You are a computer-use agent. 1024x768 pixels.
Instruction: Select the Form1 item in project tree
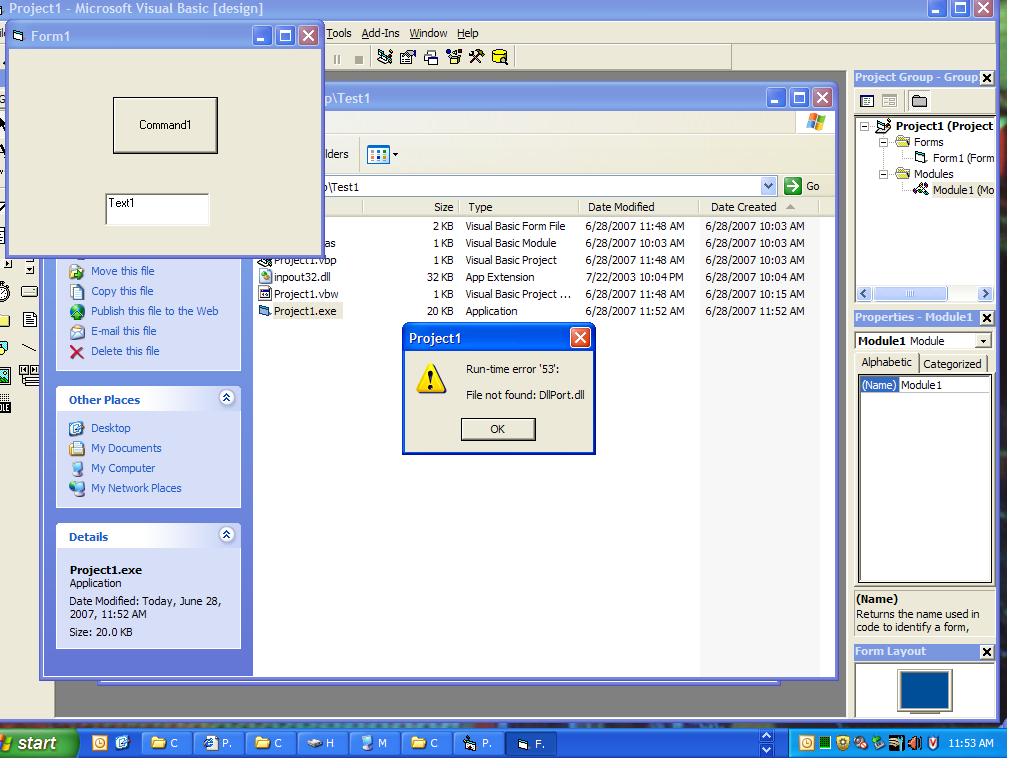click(963, 158)
